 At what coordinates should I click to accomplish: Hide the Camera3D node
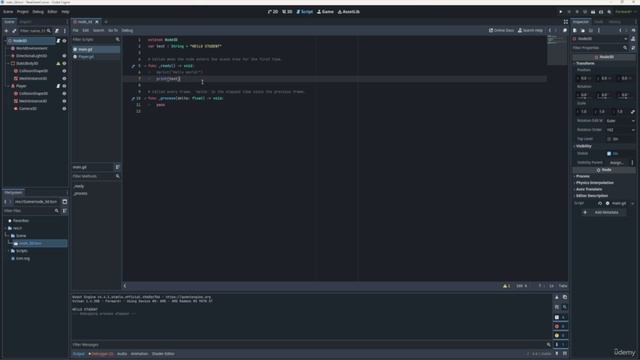pyautogui.click(x=64, y=109)
